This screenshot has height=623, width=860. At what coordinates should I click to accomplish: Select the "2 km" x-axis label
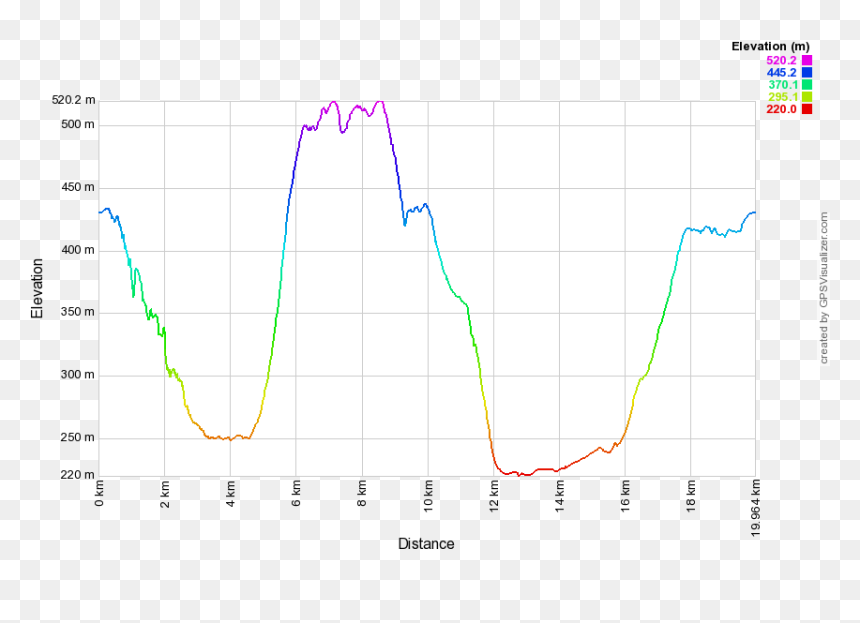pyautogui.click(x=165, y=494)
